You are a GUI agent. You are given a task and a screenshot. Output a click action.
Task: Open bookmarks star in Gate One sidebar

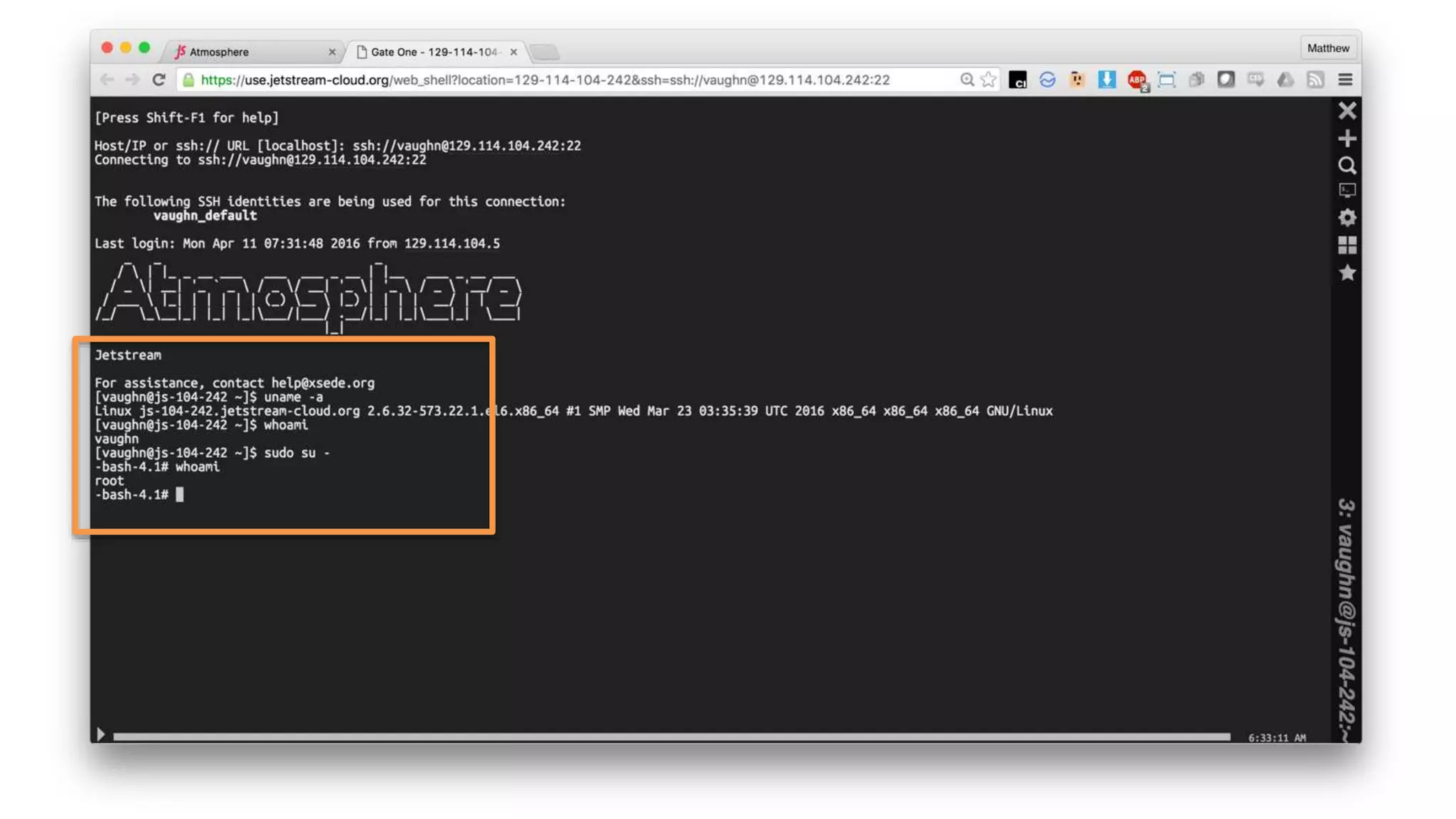coord(1347,273)
